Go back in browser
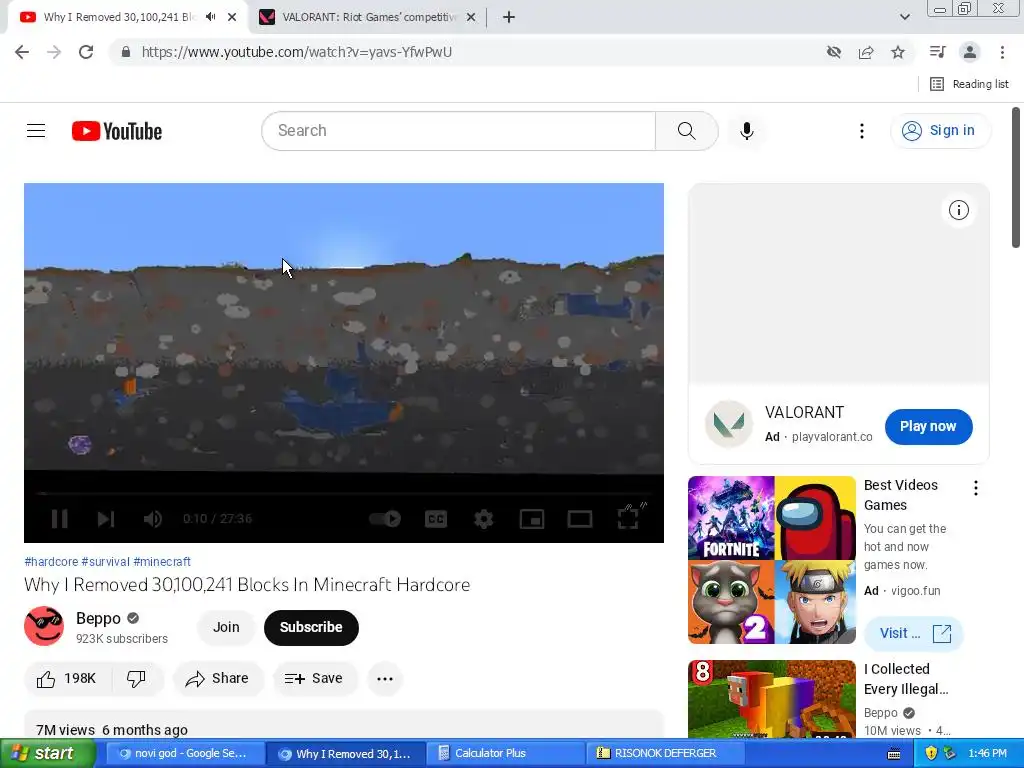This screenshot has width=1024, height=768. click(22, 52)
